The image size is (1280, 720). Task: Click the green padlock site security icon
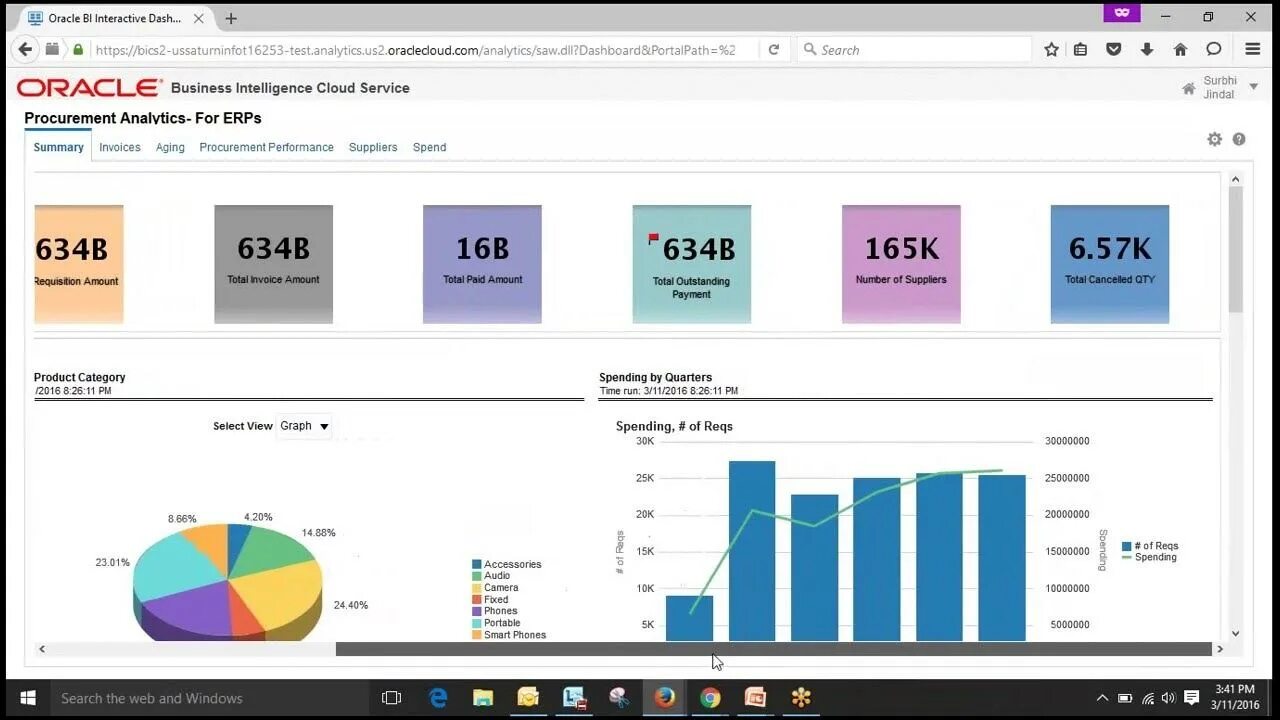point(78,49)
